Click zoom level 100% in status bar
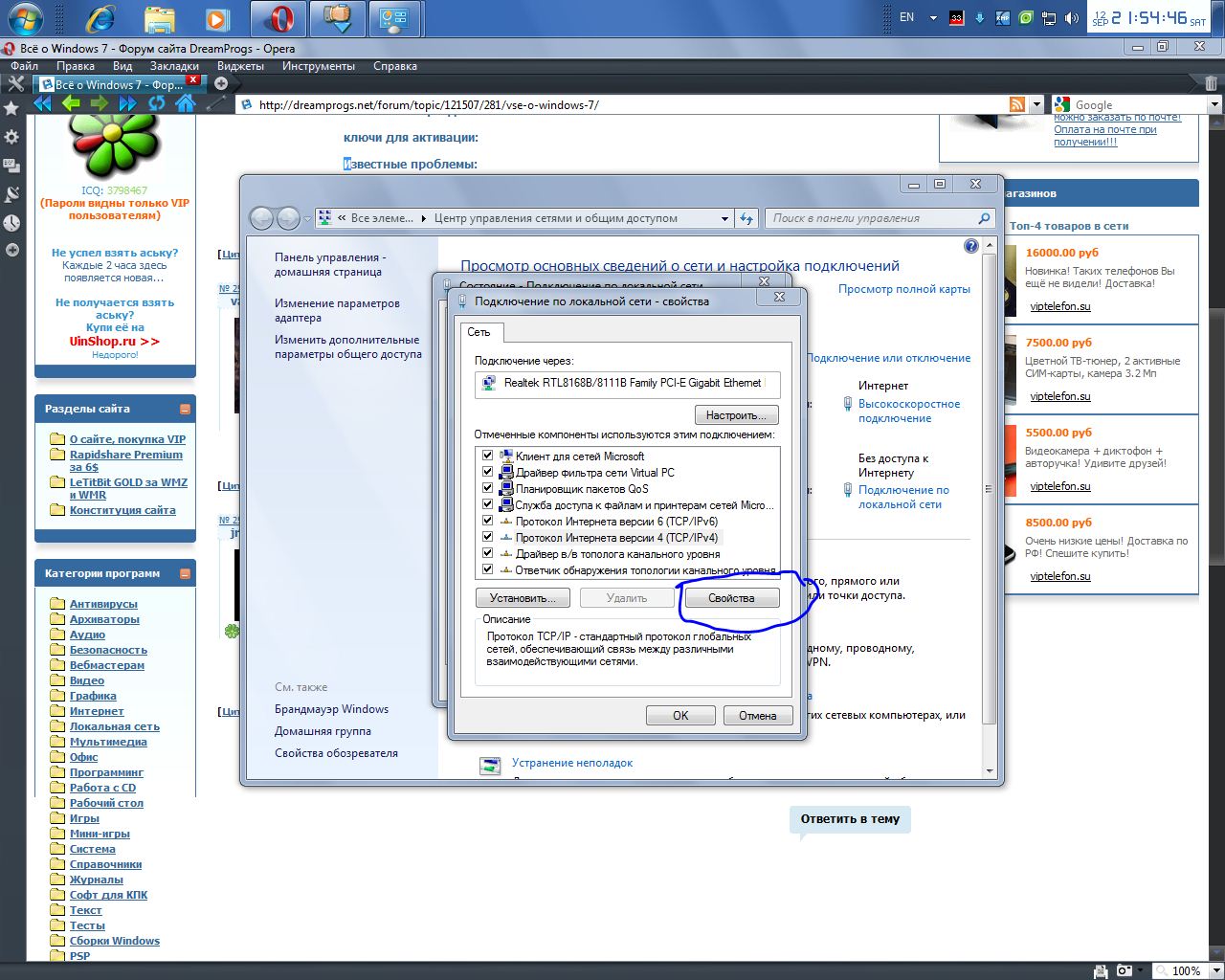Image resolution: width=1225 pixels, height=980 pixels. (1186, 970)
